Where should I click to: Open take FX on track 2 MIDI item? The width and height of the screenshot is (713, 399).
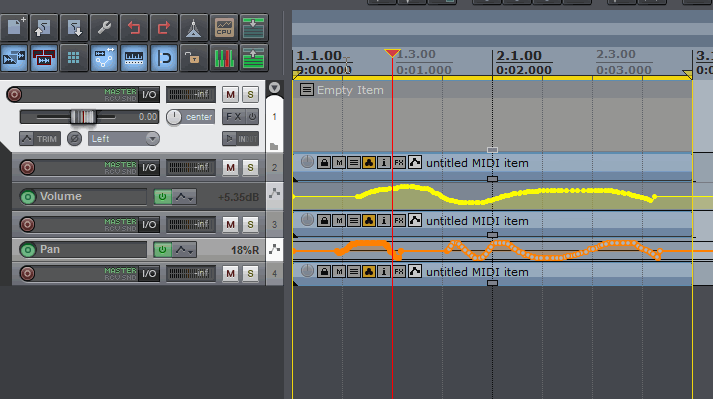pos(399,162)
